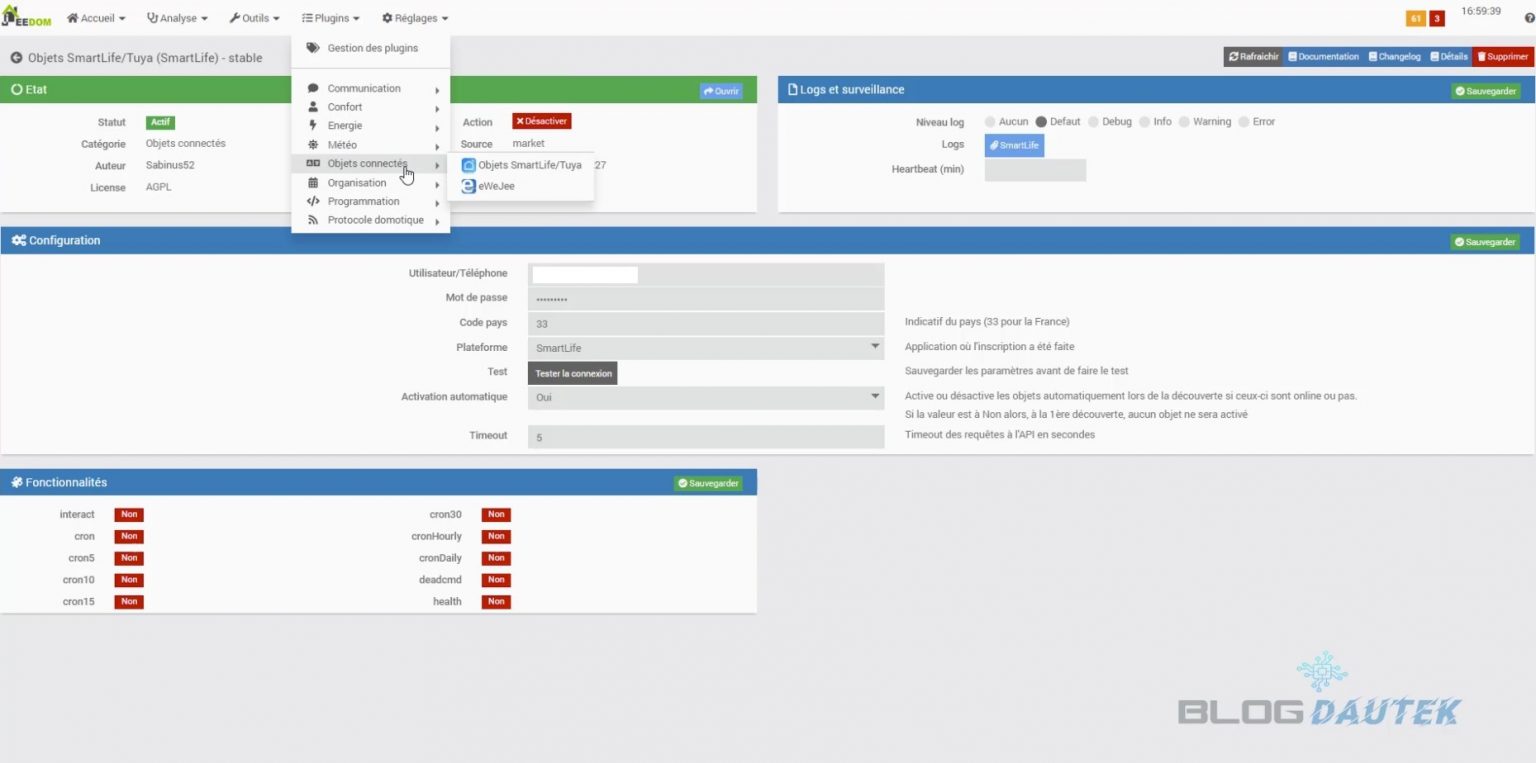Click the back arrow icon beside plugin title
The height and width of the screenshot is (763, 1536).
(x=16, y=58)
